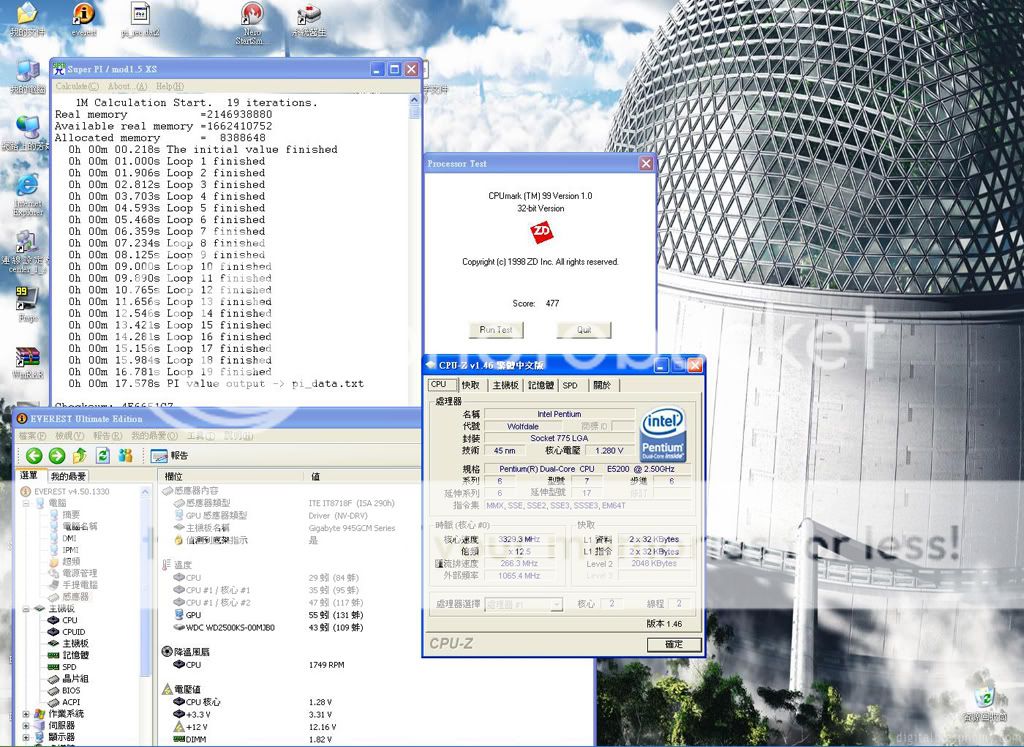Switch to 快取 tab in CPU-Z
The height and width of the screenshot is (747, 1024).
pyautogui.click(x=470, y=385)
